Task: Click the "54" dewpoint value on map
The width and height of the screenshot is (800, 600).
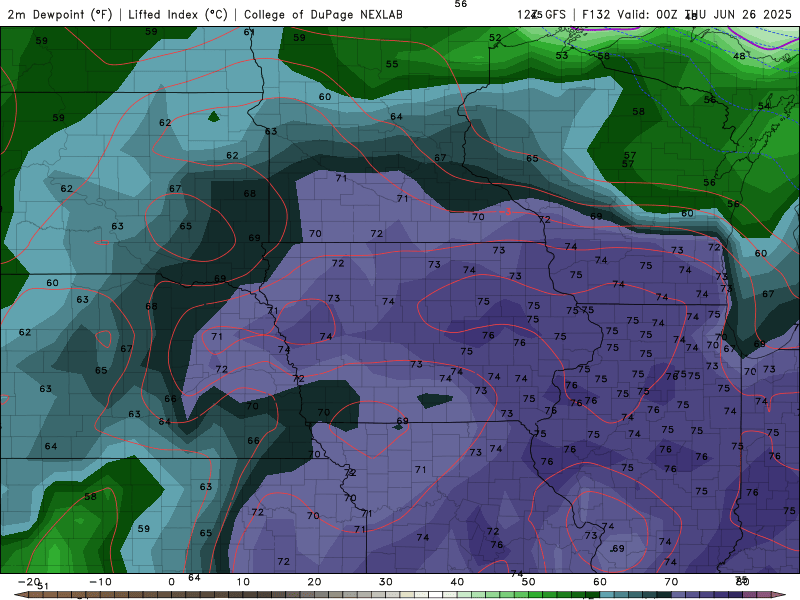Action: coord(764,106)
